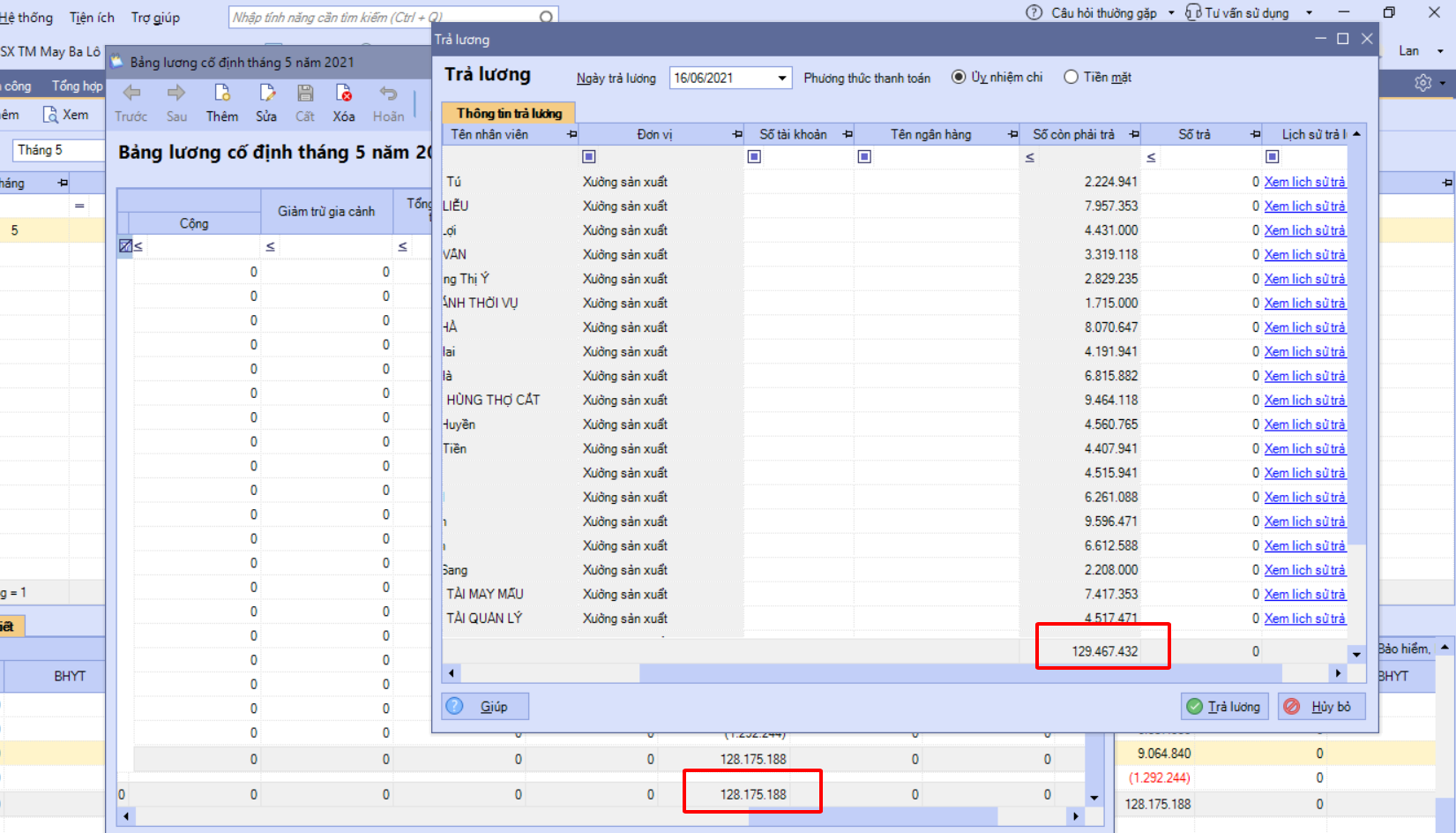Click filter operator under Số còn phải trả
The image size is (1456, 833).
pos(1030,157)
